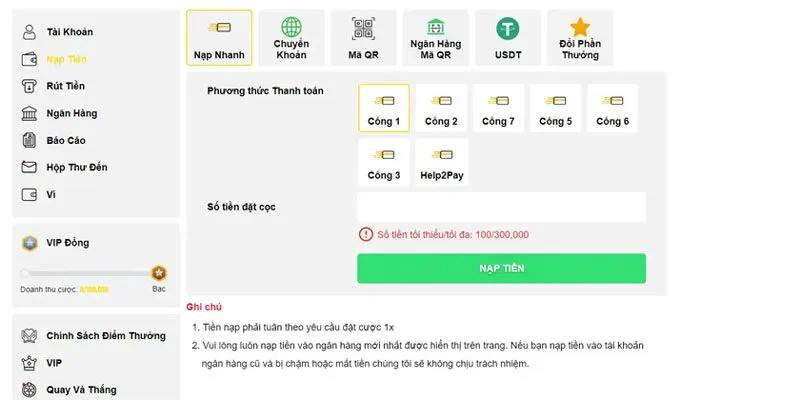
Task: Click the Ngân Hàng bank icon
Action: pyautogui.click(x=29, y=113)
